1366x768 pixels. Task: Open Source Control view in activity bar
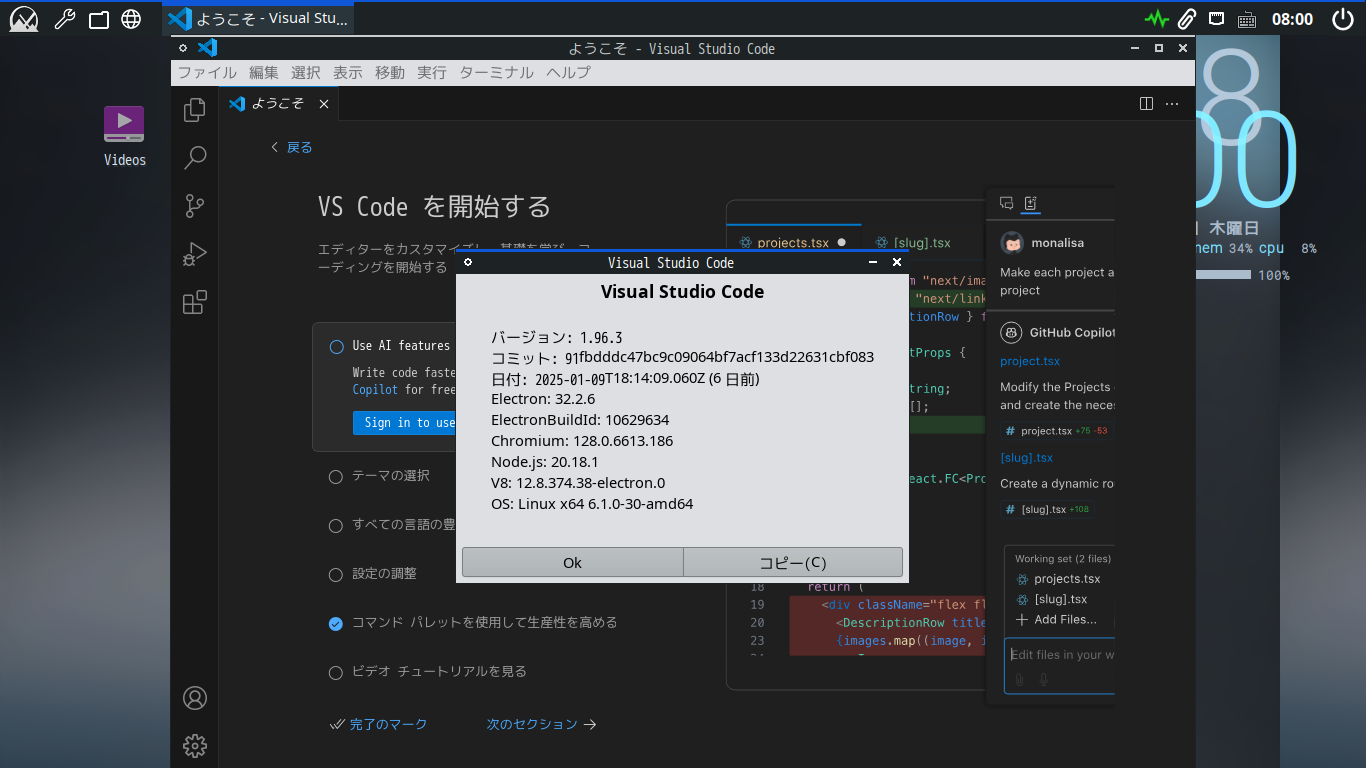tap(195, 206)
